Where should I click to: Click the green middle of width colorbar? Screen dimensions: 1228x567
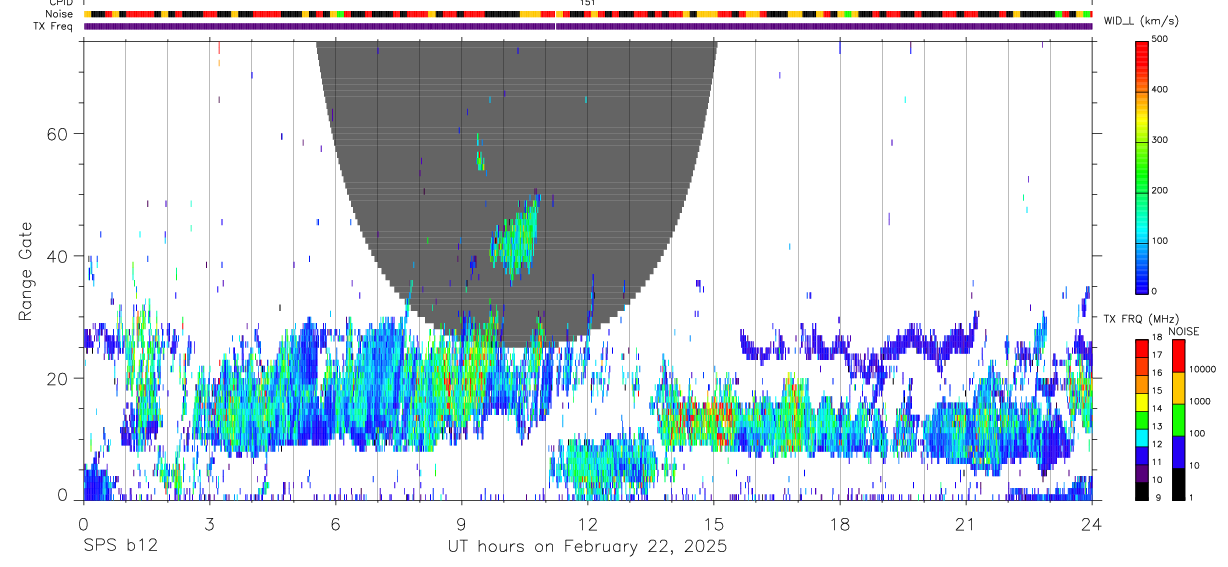tap(1141, 170)
